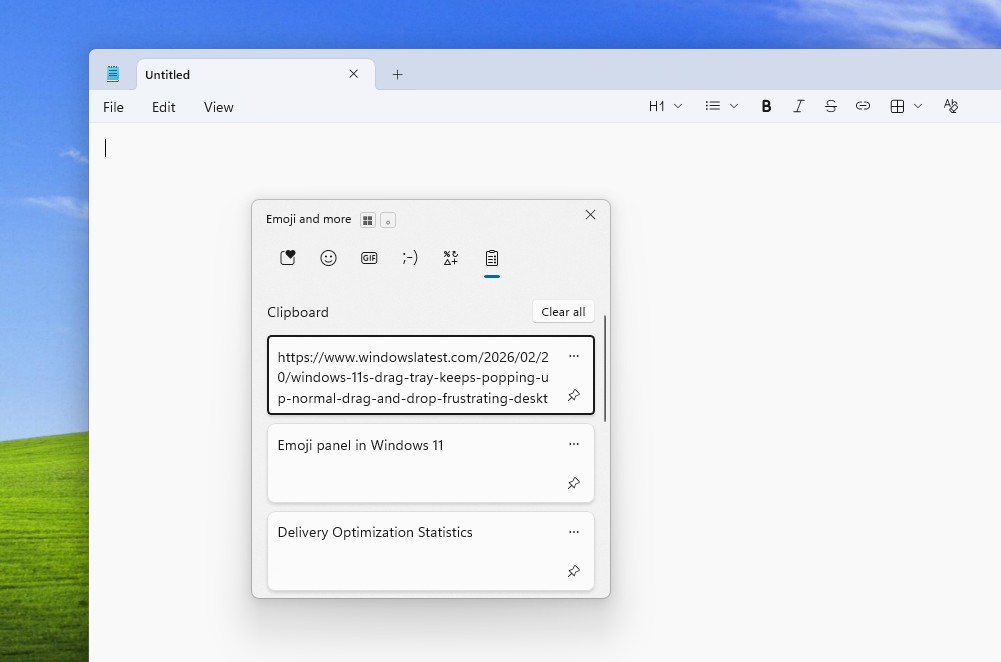This screenshot has height=662, width=1001.
Task: Toggle italic formatting
Action: click(799, 105)
